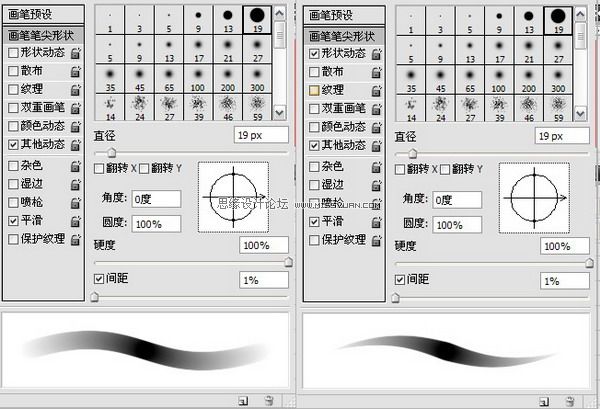Click the 散布 label in left panel

(x=32, y=71)
